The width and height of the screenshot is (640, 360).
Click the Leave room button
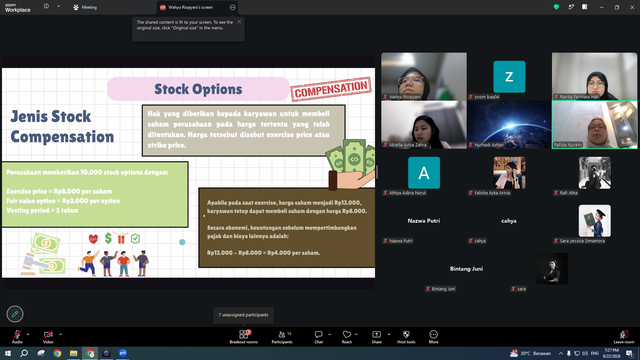point(624,337)
